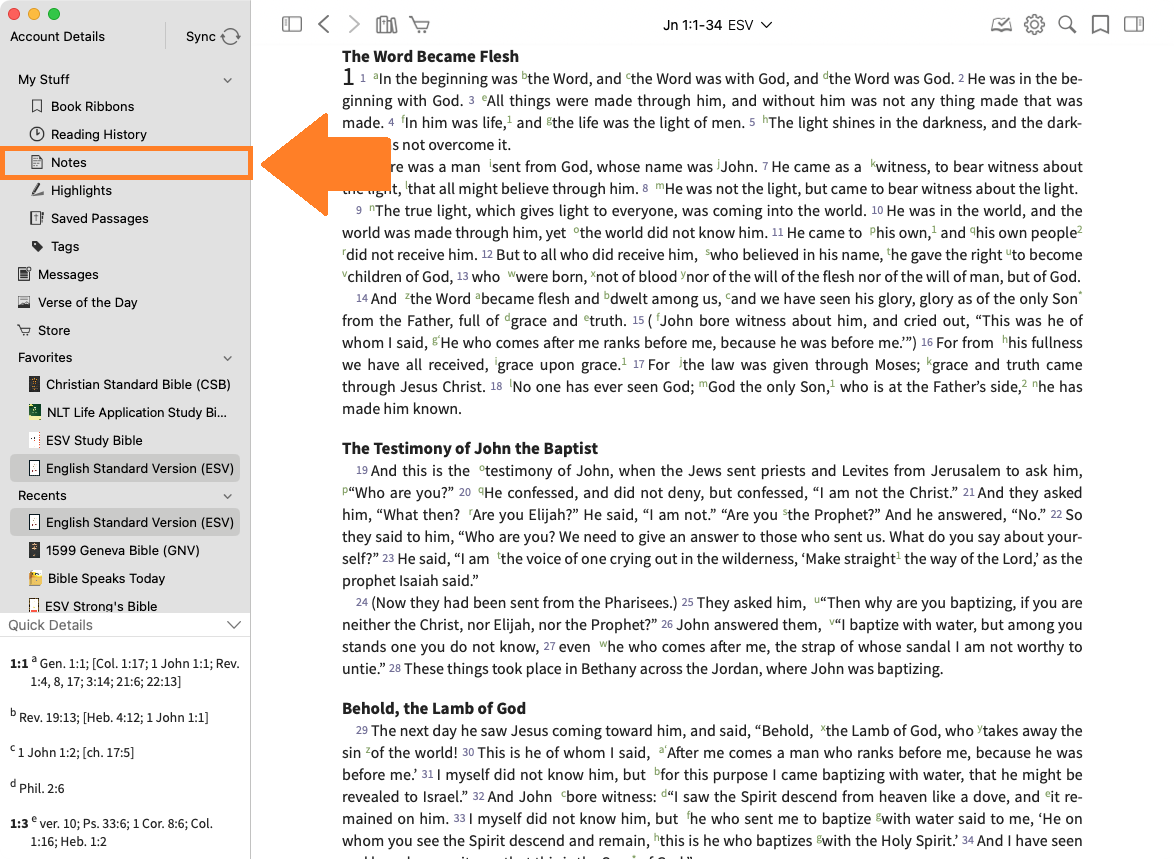1174x859 pixels.
Task: Open the settings gear icon
Action: (x=1034, y=25)
